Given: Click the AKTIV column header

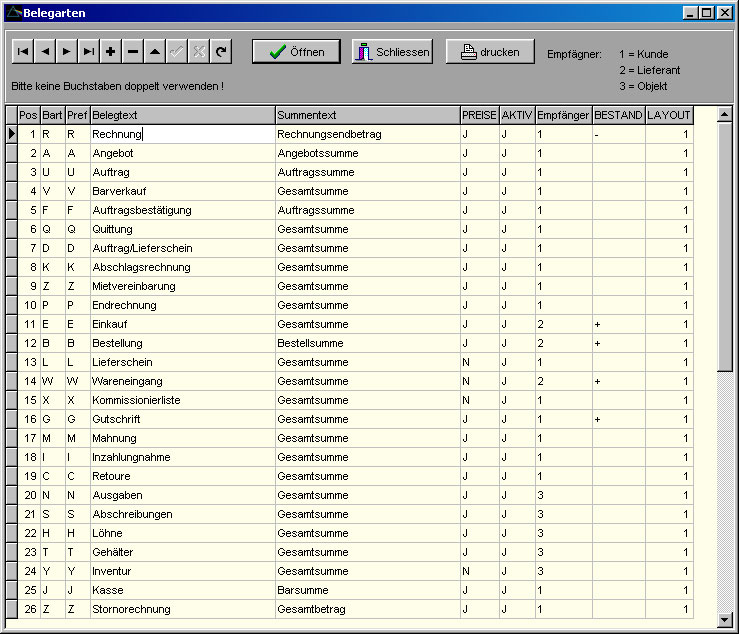Looking at the screenshot, I should click(x=517, y=115).
